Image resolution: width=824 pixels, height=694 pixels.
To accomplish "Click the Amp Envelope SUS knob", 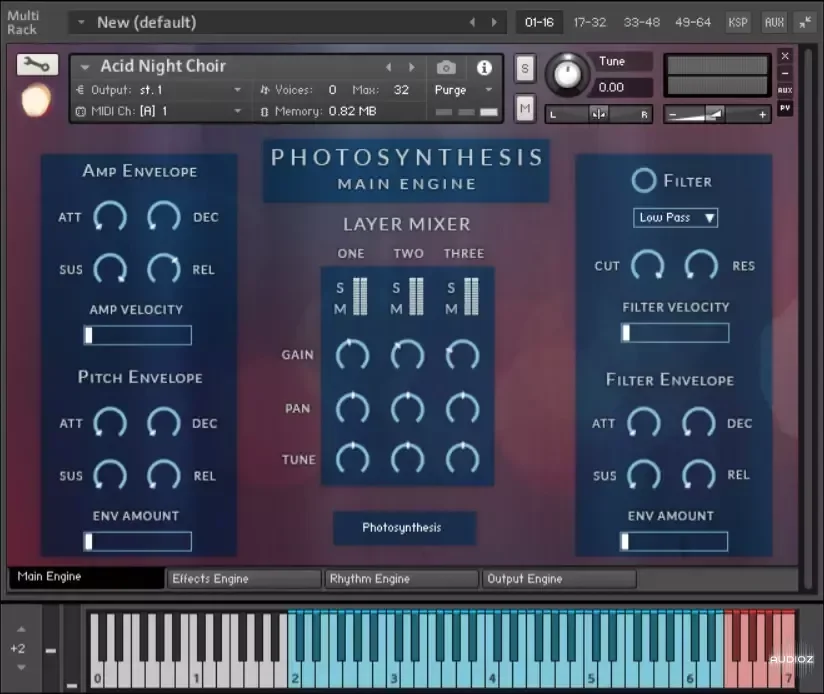I will tap(110, 268).
